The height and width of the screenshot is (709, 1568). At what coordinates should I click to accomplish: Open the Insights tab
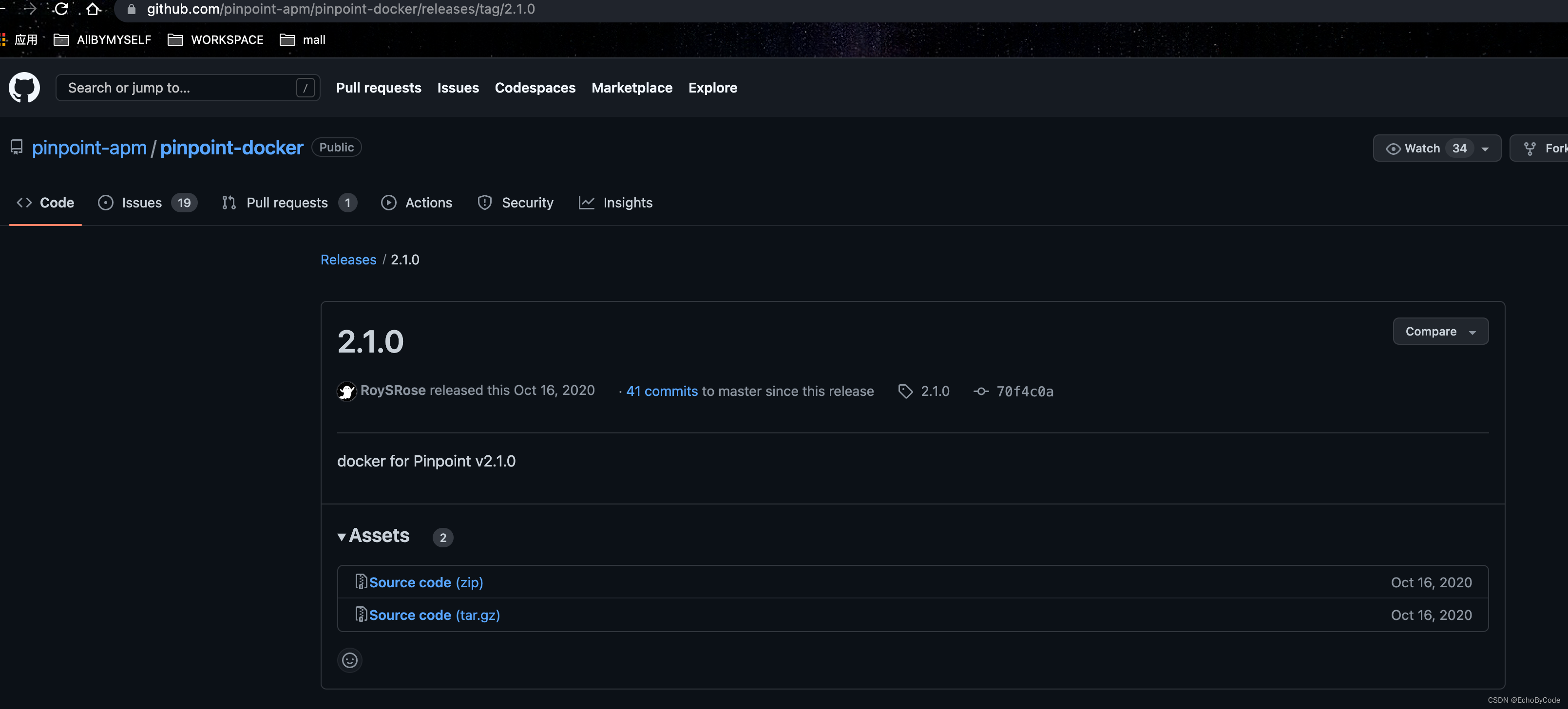[627, 203]
